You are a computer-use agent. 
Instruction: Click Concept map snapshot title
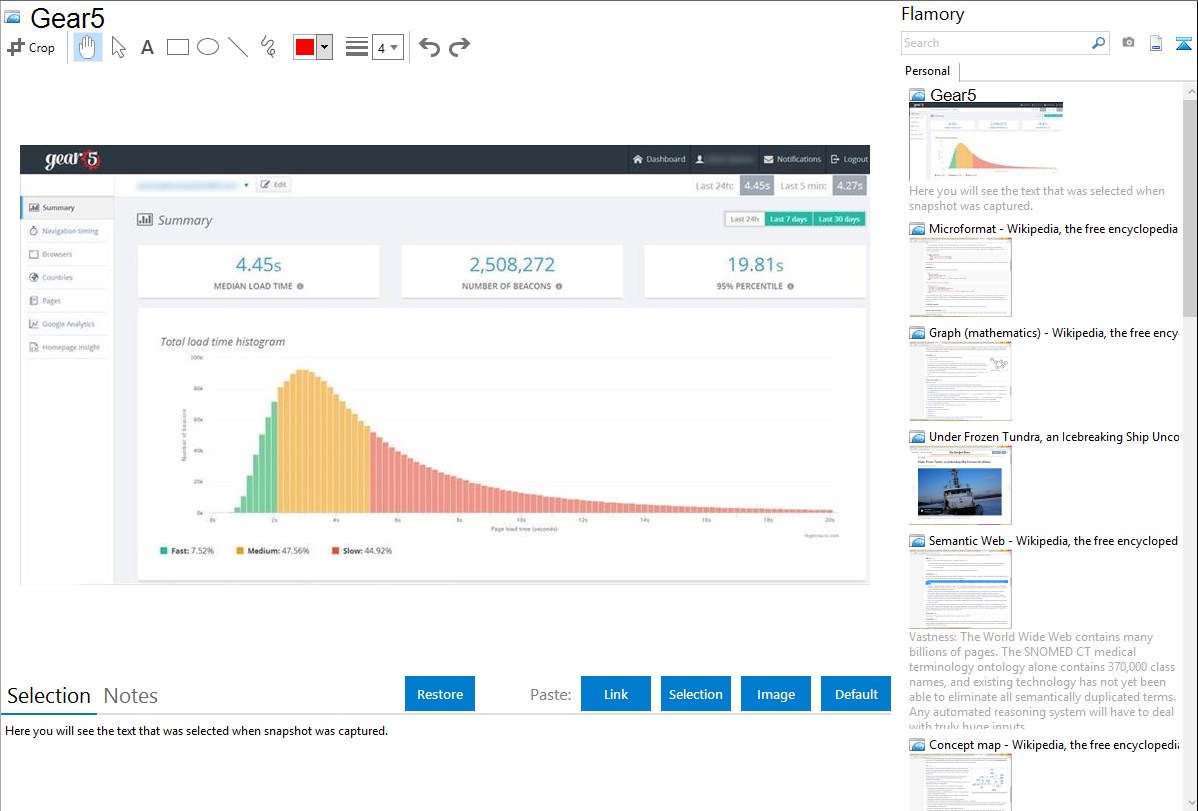coord(1054,744)
